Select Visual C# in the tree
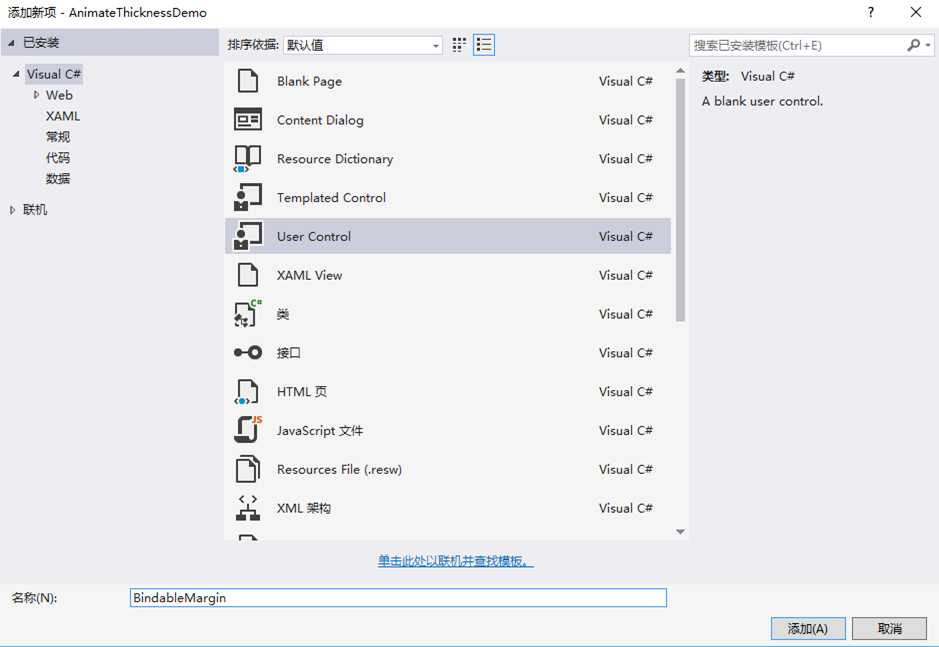The image size is (939, 647). (x=54, y=74)
